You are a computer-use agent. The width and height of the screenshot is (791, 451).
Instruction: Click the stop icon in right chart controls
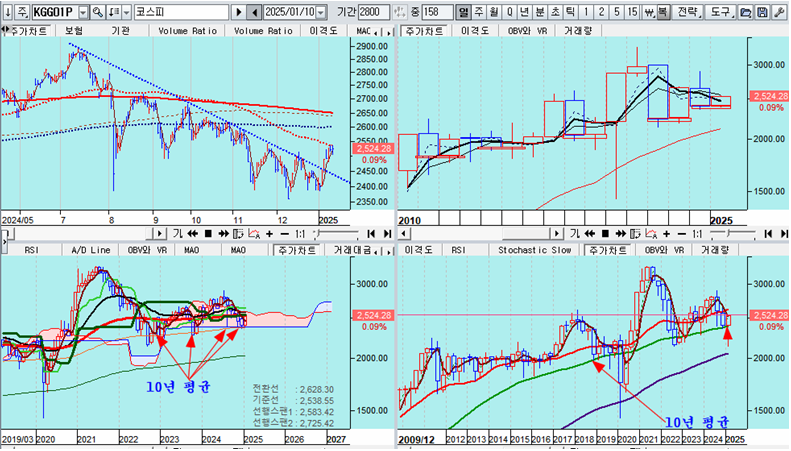605,234
